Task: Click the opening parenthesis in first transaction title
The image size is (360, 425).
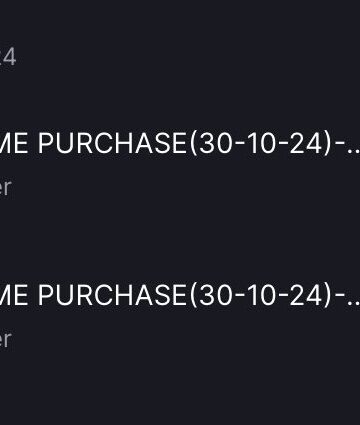Action: coord(193,144)
